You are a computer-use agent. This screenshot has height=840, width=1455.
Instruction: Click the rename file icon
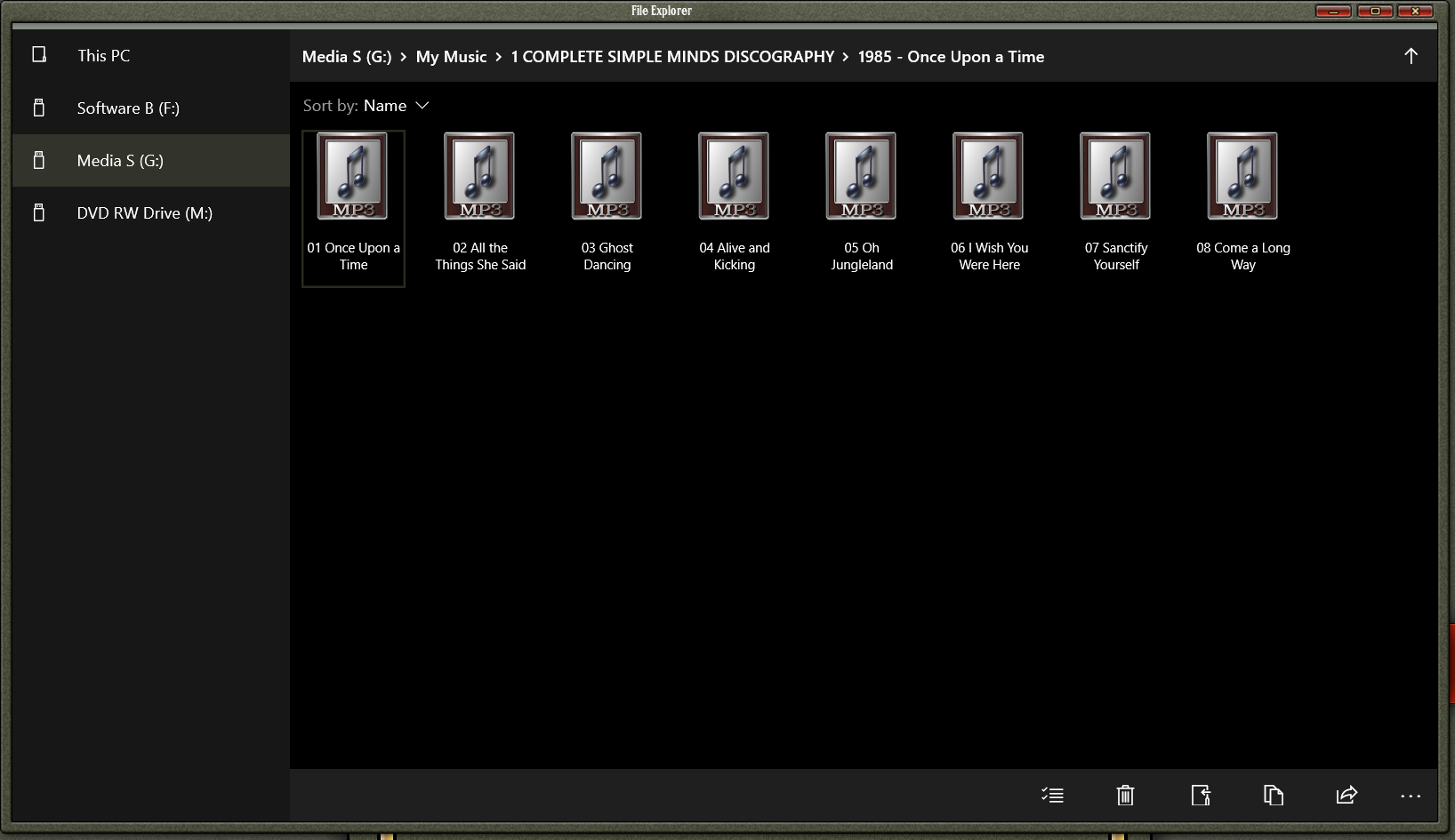1201,795
